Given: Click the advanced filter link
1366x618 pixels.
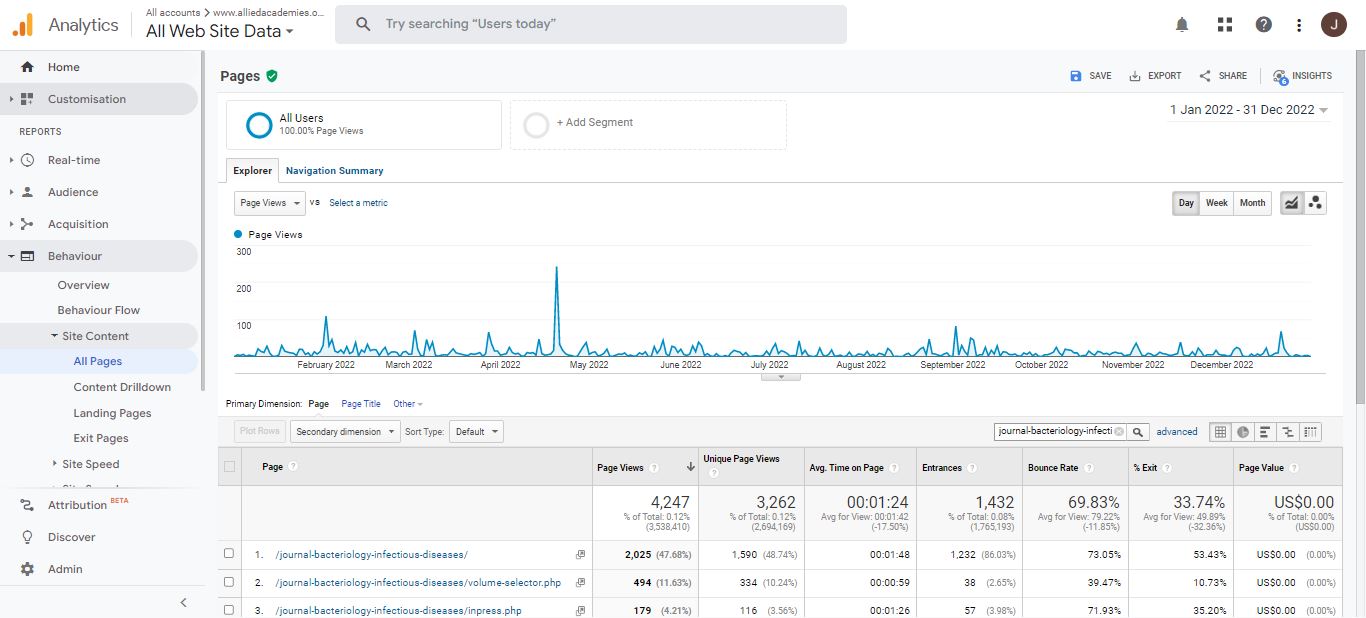Looking at the screenshot, I should click(1176, 432).
